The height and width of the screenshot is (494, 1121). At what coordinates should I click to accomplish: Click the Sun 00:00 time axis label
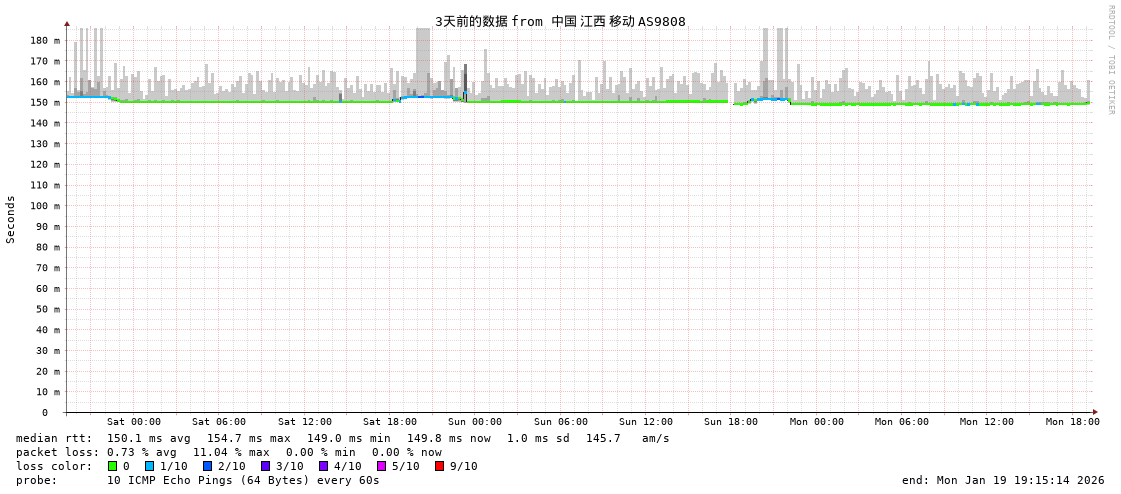475,422
